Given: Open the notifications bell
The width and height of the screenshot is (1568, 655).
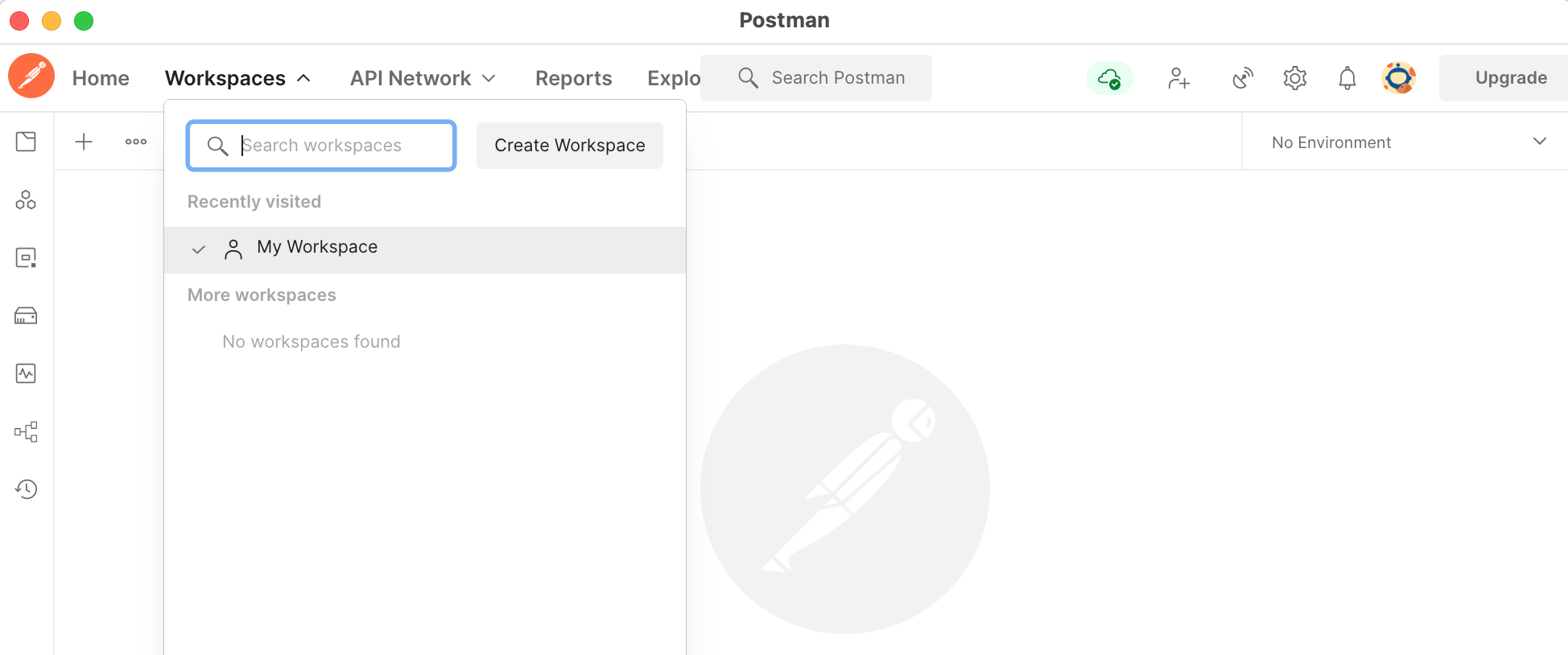Looking at the screenshot, I should [x=1347, y=78].
